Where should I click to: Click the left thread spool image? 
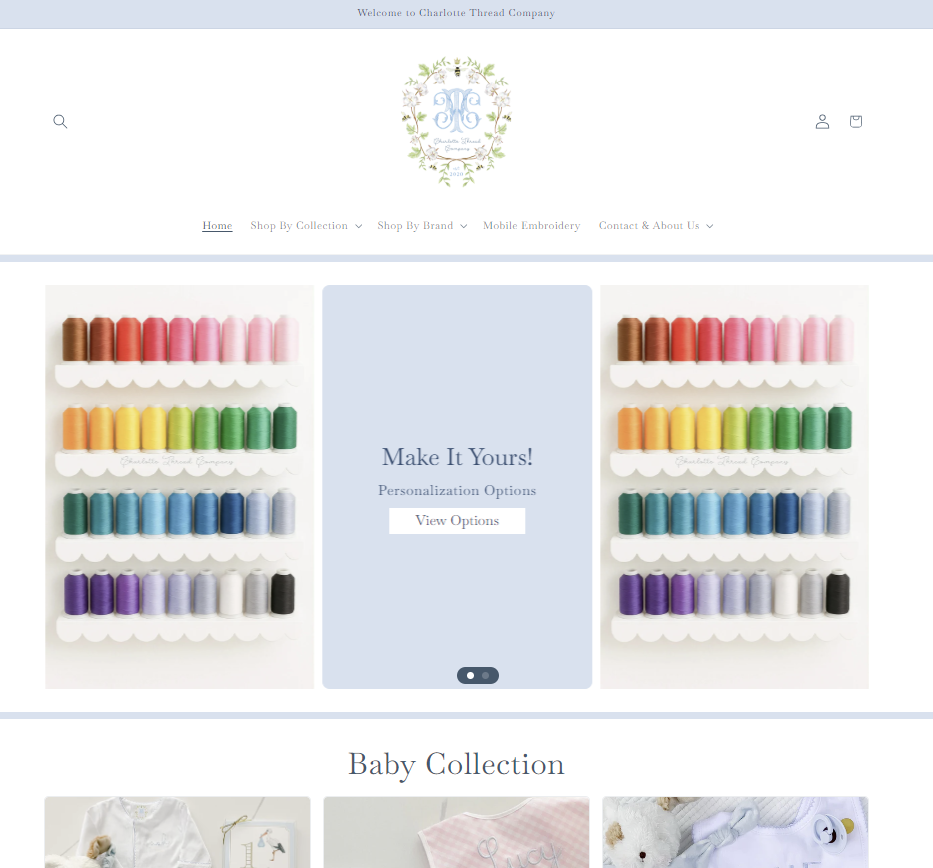pos(180,487)
